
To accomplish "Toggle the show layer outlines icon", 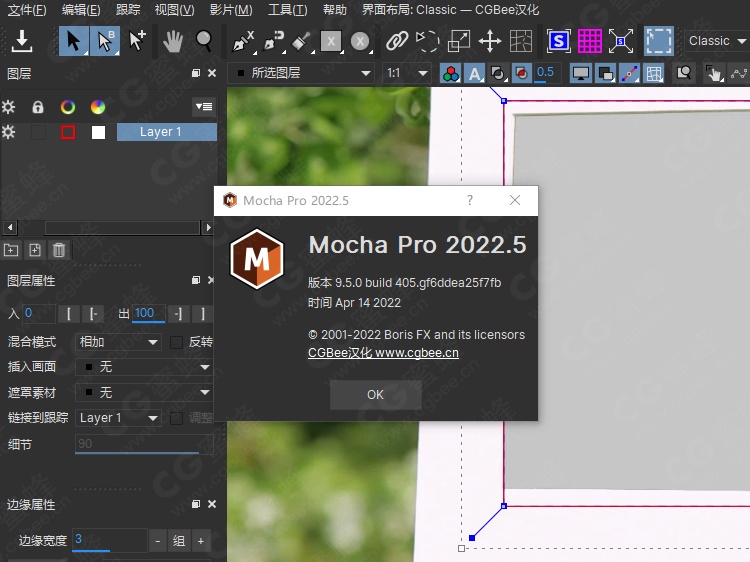I will tap(606, 74).
